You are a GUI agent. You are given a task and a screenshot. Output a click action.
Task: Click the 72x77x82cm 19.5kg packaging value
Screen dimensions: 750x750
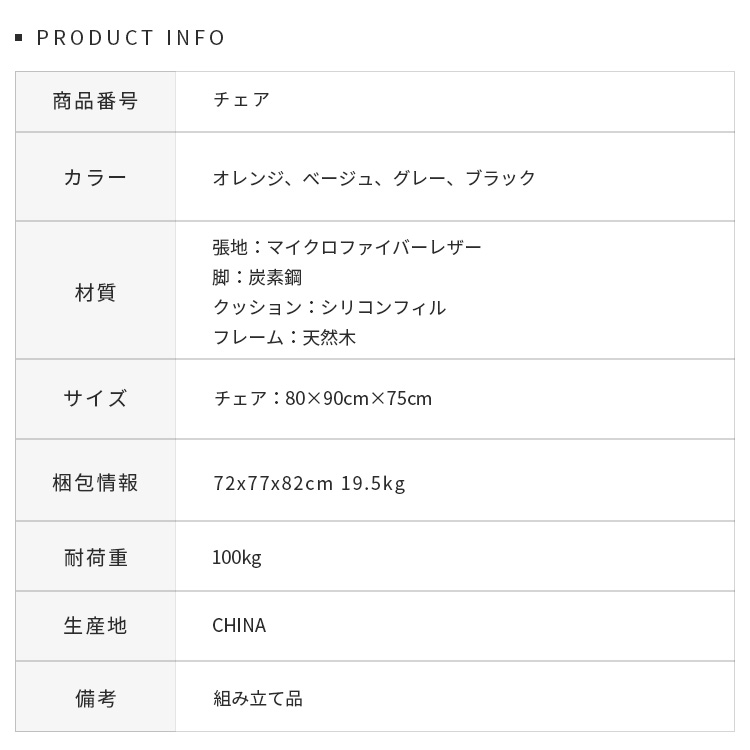[x=309, y=483]
